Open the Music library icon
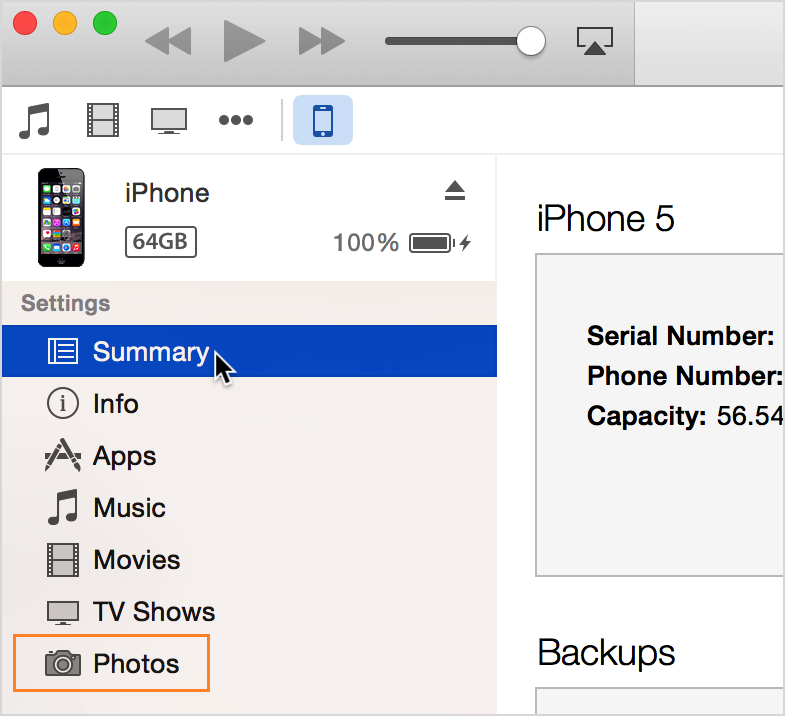The image size is (786, 716). click(35, 120)
